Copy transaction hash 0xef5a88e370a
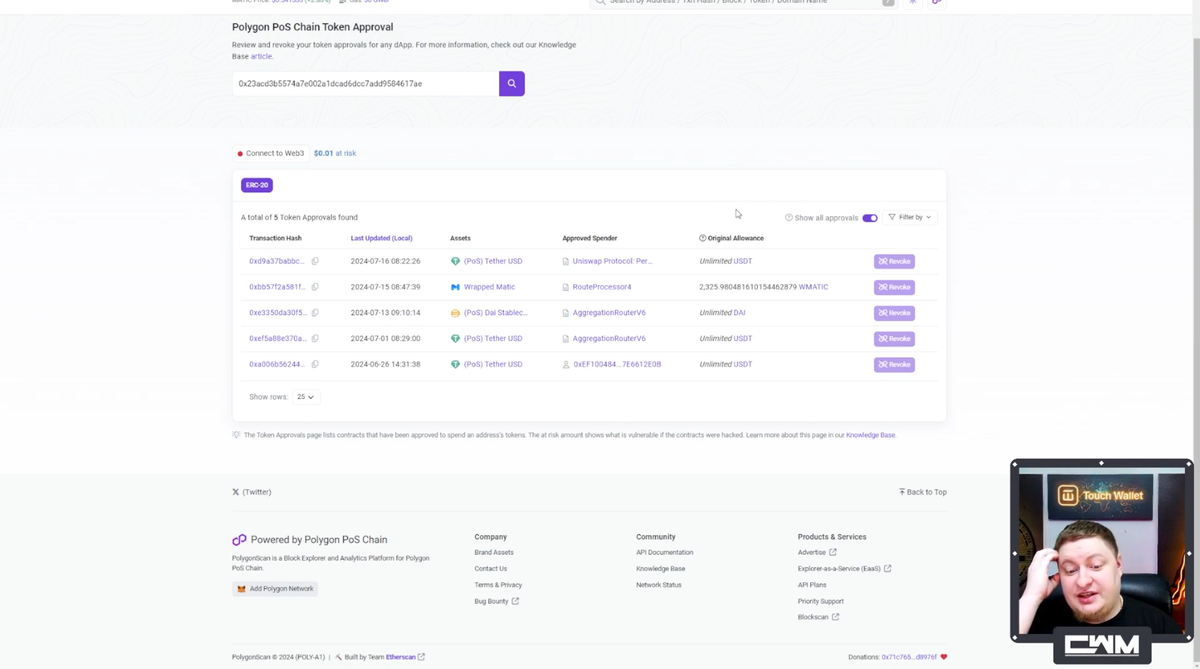The height and width of the screenshot is (669, 1200). tap(315, 339)
